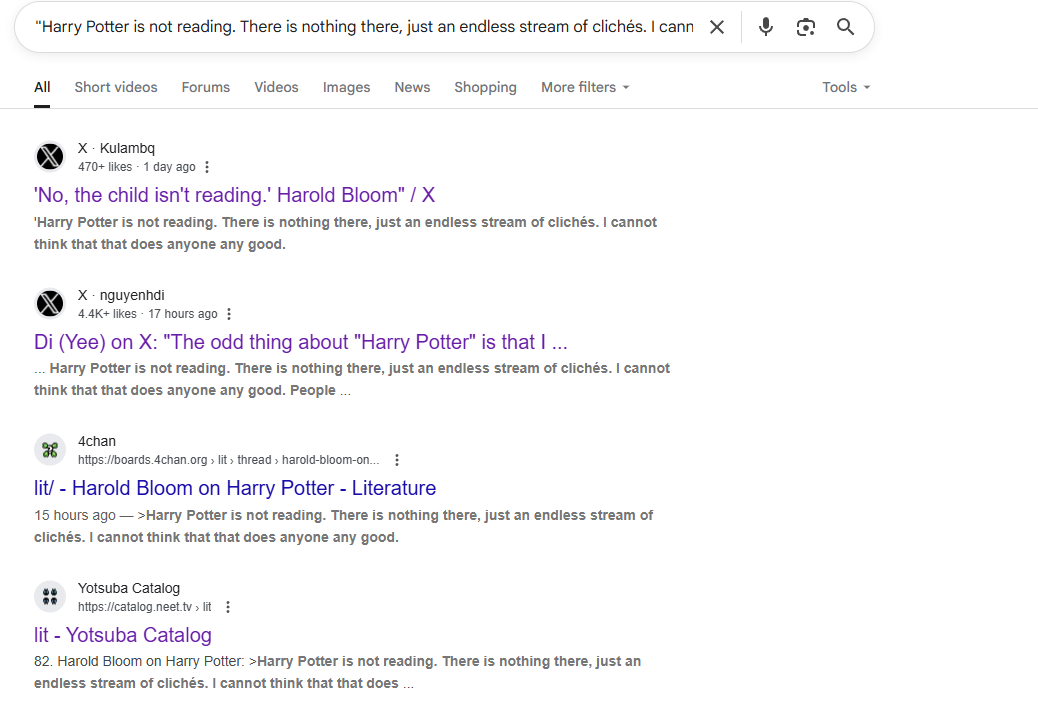Submit the search with the magnifier icon
This screenshot has height=703, width=1038.
[845, 27]
